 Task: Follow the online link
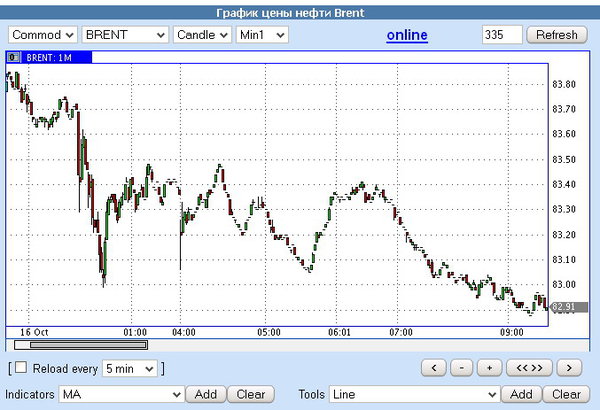point(407,35)
